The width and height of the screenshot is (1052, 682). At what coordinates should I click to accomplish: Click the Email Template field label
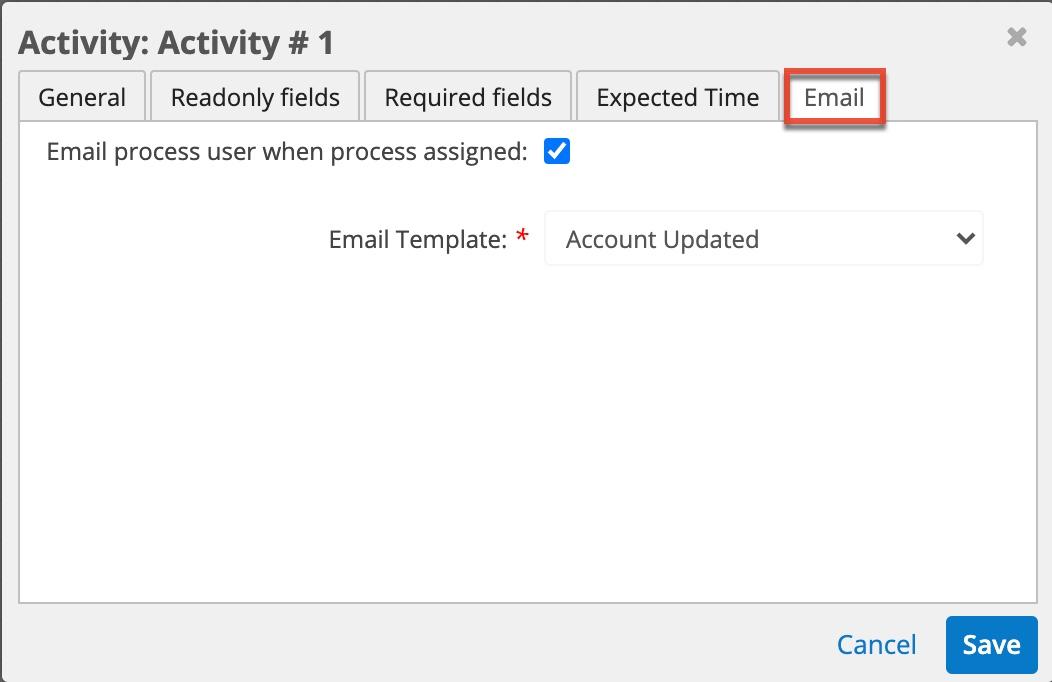pos(418,240)
